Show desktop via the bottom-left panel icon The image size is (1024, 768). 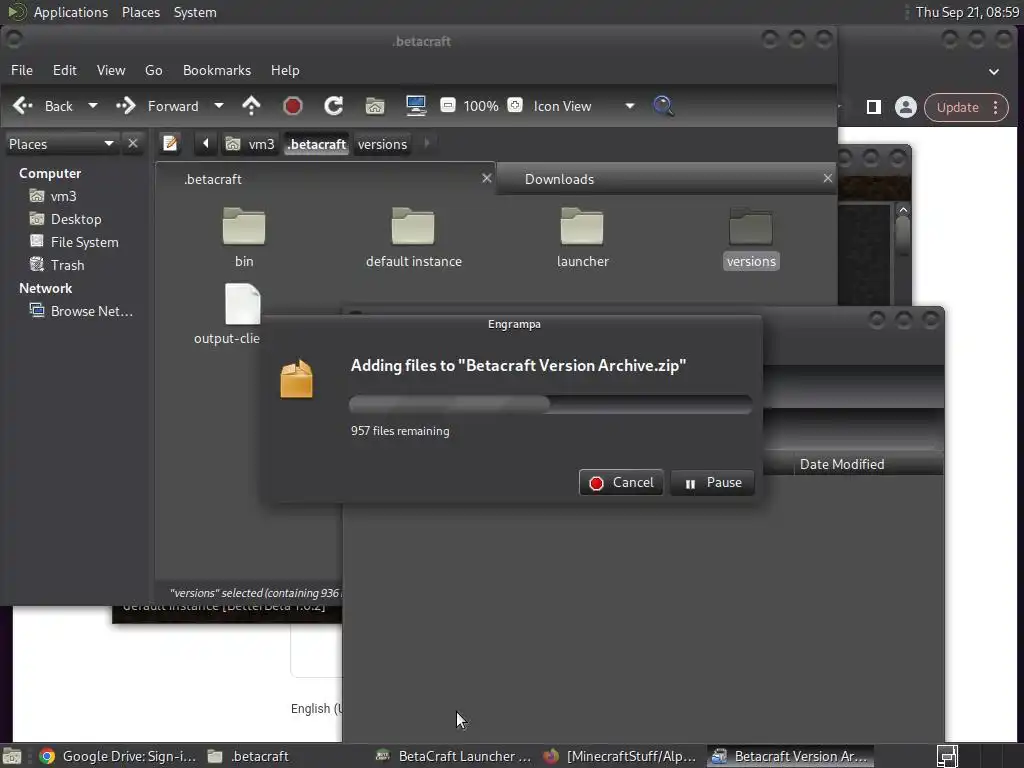(x=12, y=756)
